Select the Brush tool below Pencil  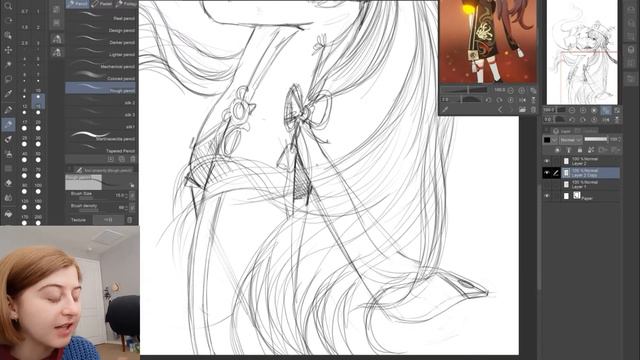pos(8,139)
